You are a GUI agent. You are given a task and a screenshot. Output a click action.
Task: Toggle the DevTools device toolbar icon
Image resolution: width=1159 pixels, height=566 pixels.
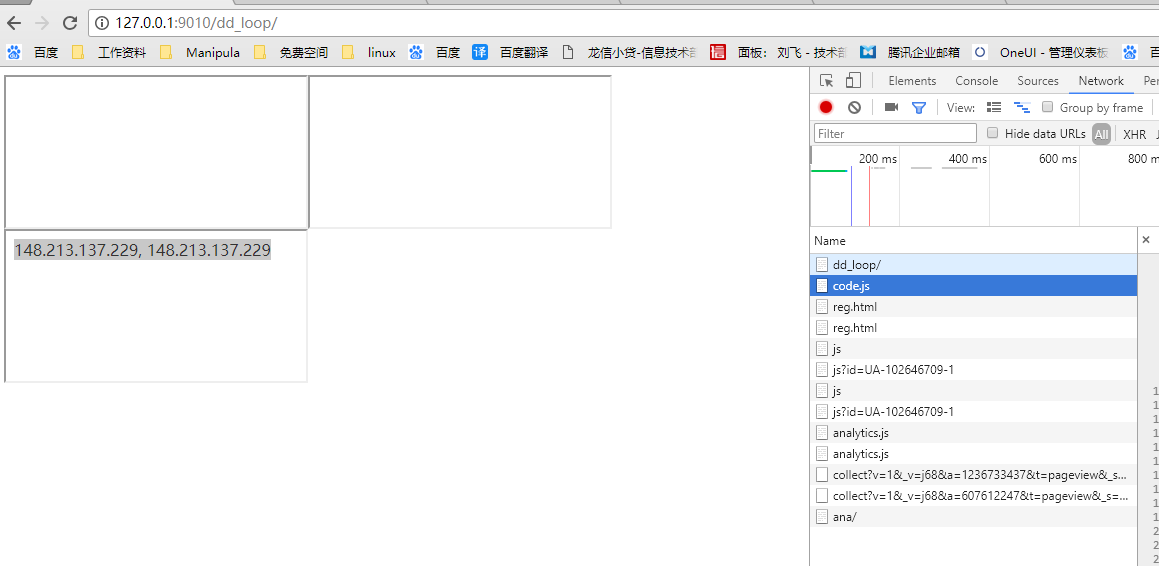[854, 81]
